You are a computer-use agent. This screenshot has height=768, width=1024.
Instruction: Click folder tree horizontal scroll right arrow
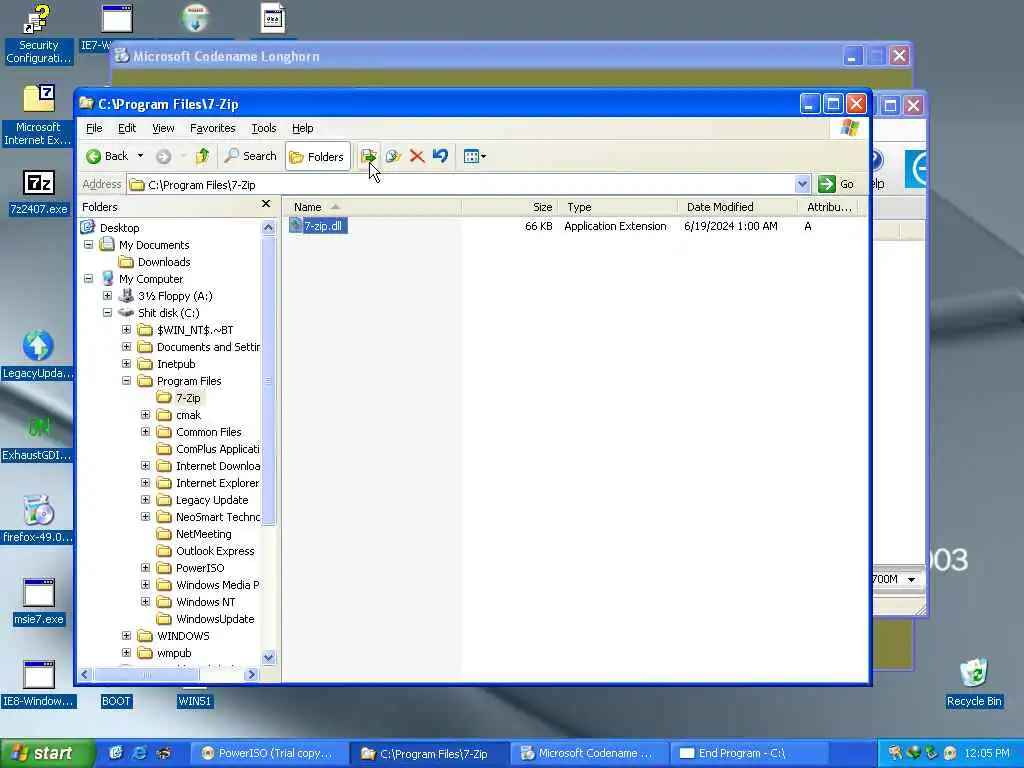point(251,675)
